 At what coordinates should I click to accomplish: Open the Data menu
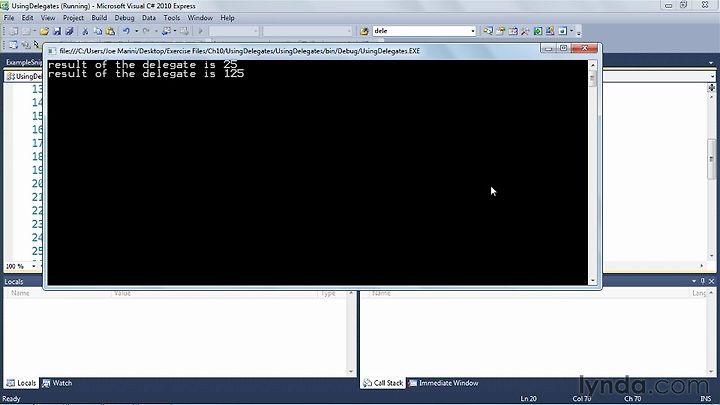pyautogui.click(x=148, y=18)
